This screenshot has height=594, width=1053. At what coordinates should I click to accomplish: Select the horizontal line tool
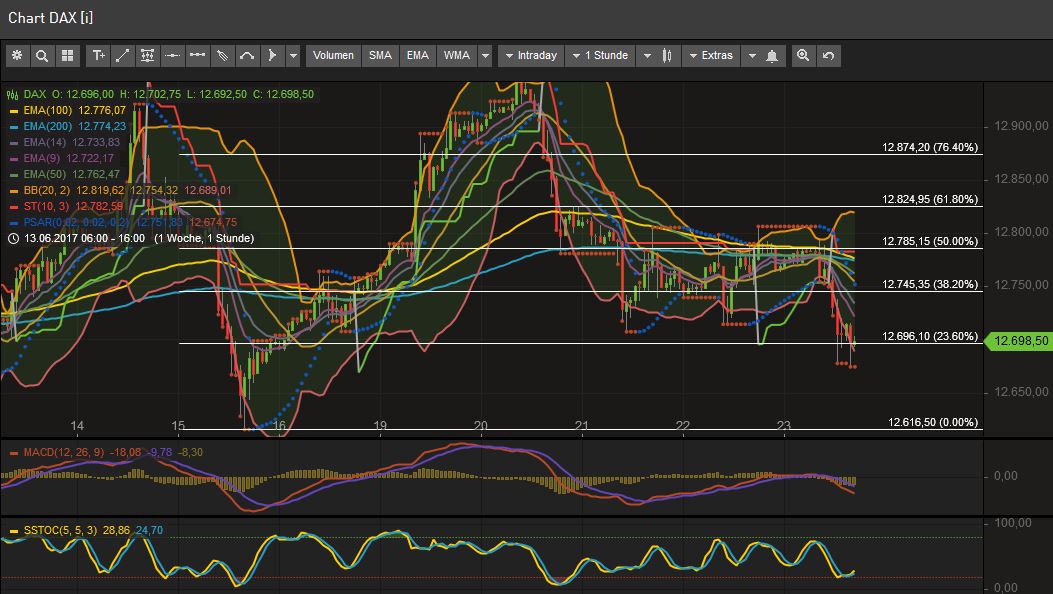click(172, 56)
